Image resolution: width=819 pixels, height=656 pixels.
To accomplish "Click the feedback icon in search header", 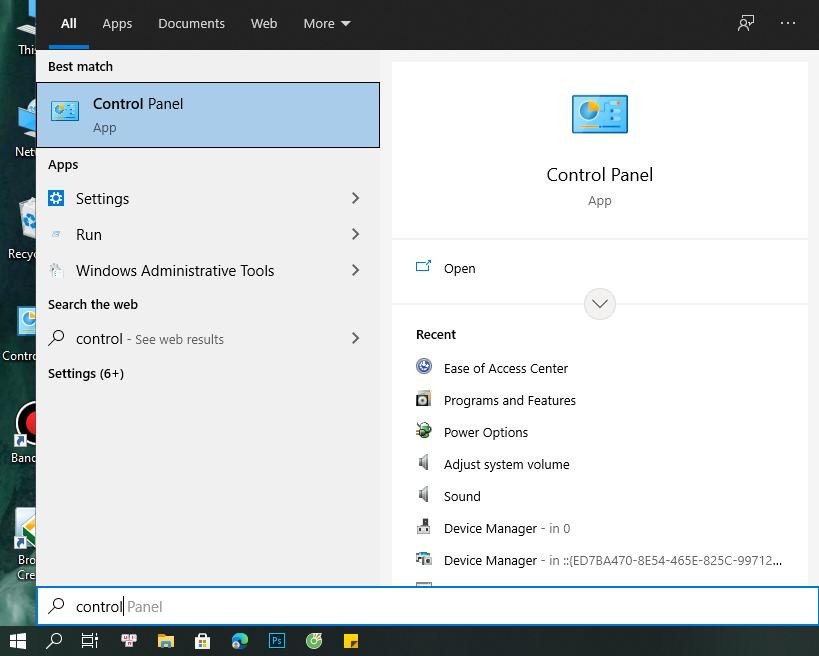I will (x=746, y=23).
